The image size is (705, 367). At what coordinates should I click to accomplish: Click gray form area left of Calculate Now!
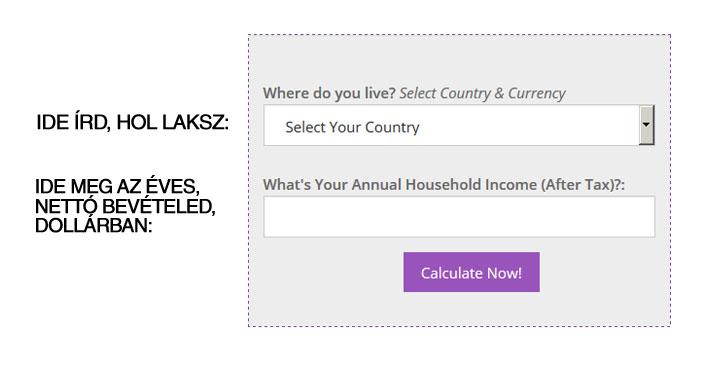[x=326, y=272]
